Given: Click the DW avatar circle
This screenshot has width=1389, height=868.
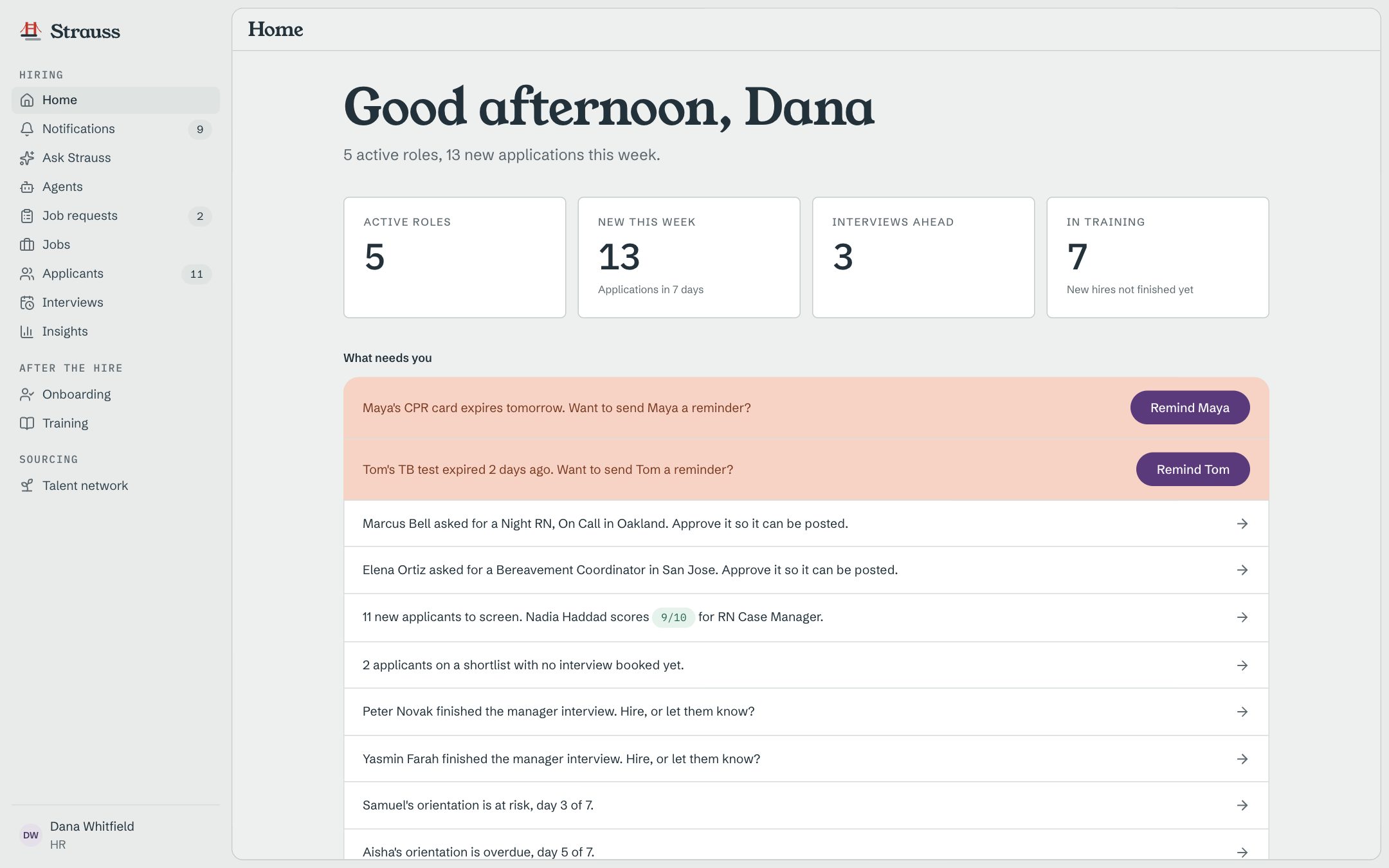Looking at the screenshot, I should 31,835.
